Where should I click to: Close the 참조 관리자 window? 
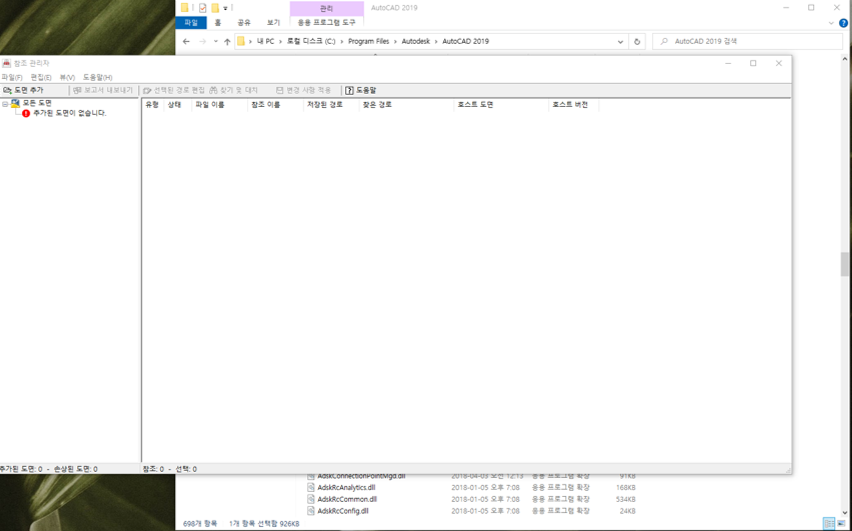pyautogui.click(x=779, y=64)
